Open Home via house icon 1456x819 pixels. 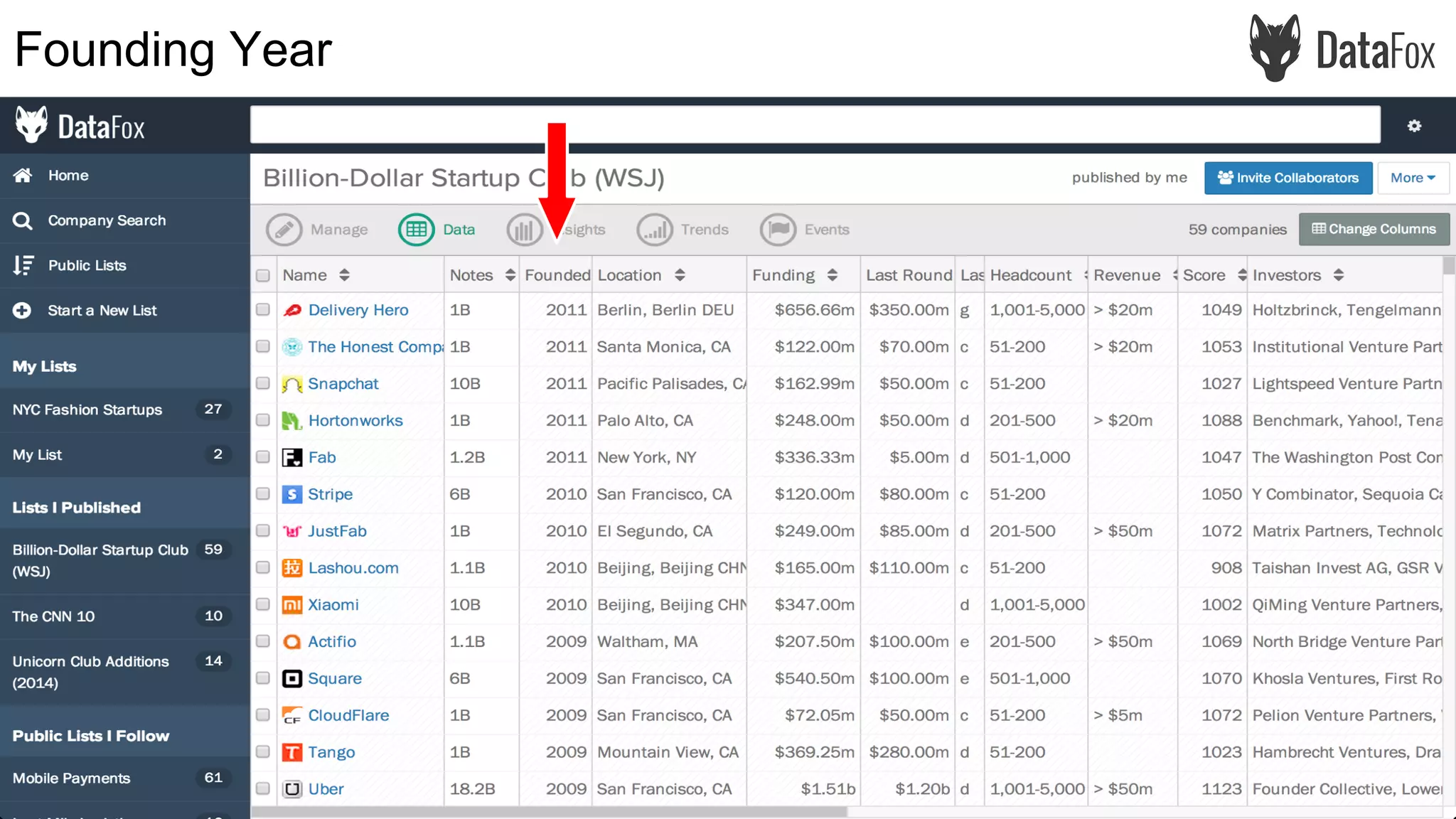pyautogui.click(x=23, y=176)
